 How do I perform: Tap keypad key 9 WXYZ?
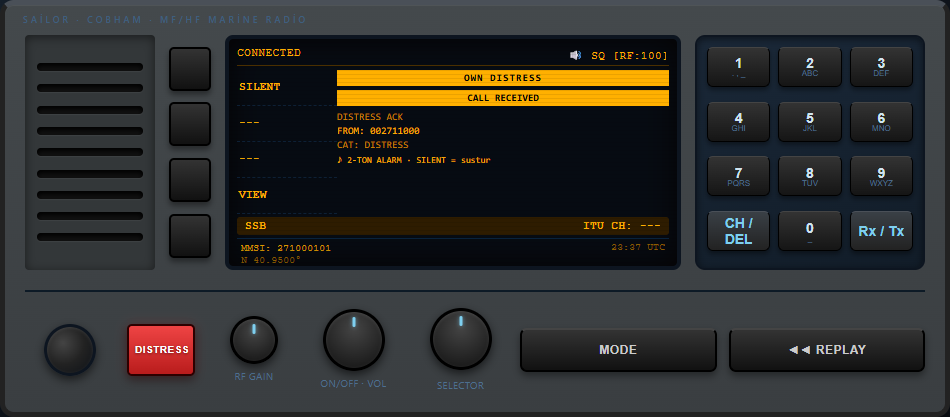[881, 176]
